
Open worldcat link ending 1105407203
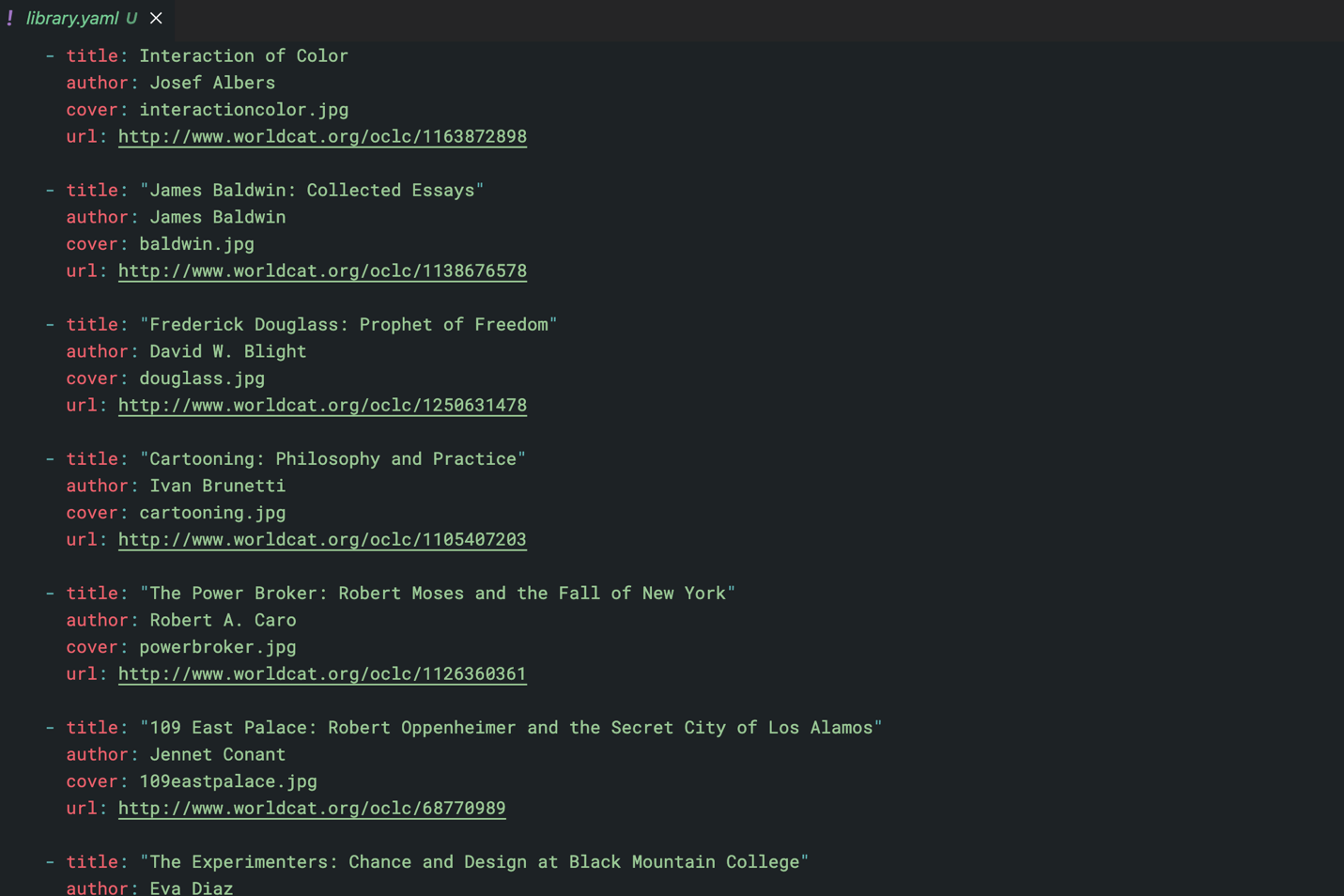322,540
